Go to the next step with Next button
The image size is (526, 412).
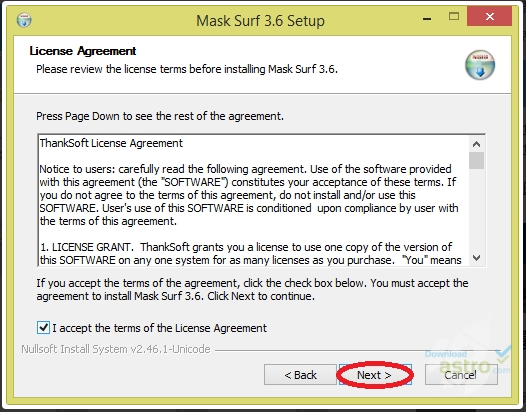[375, 375]
